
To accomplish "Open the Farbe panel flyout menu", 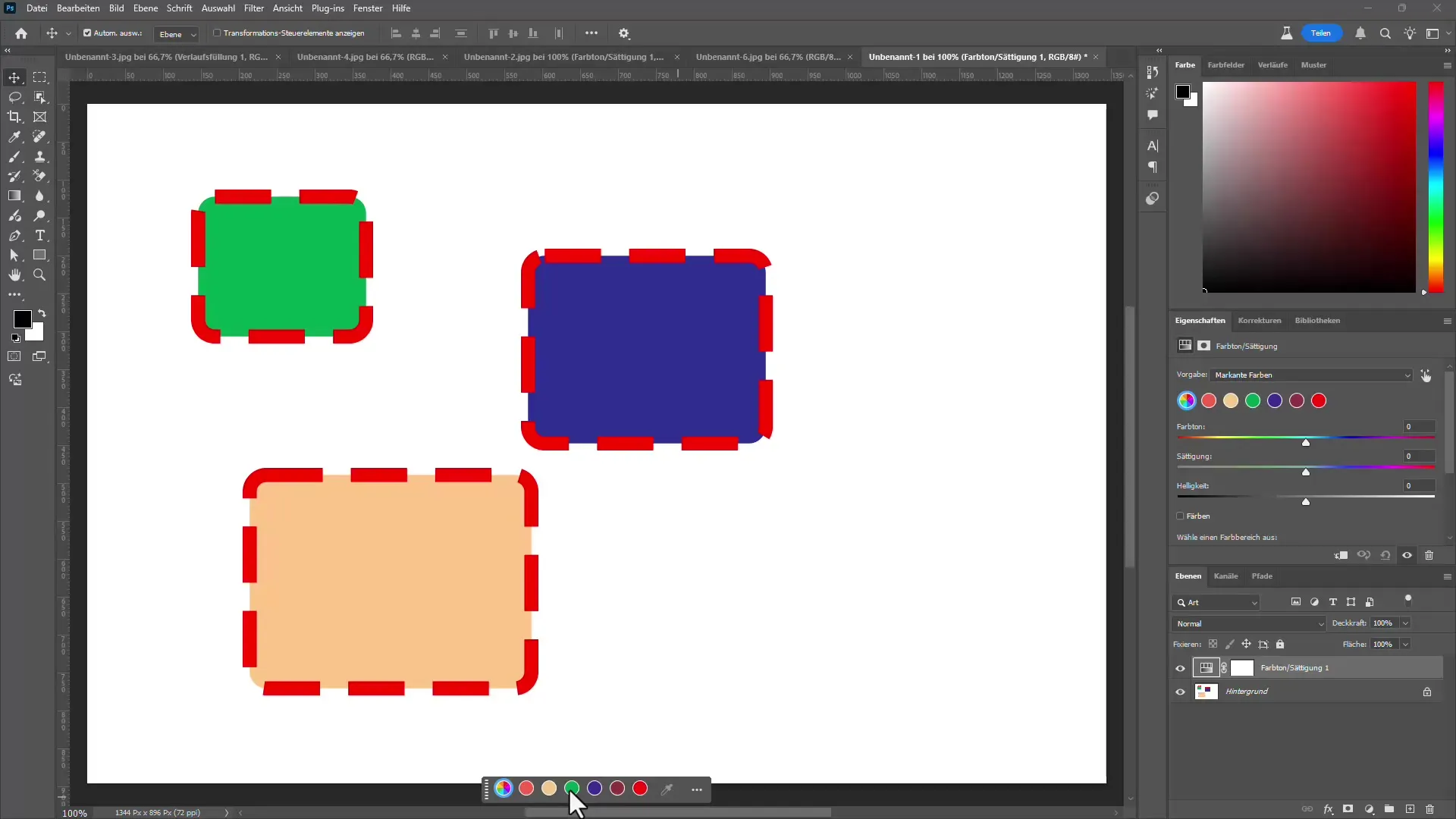I will [1447, 65].
